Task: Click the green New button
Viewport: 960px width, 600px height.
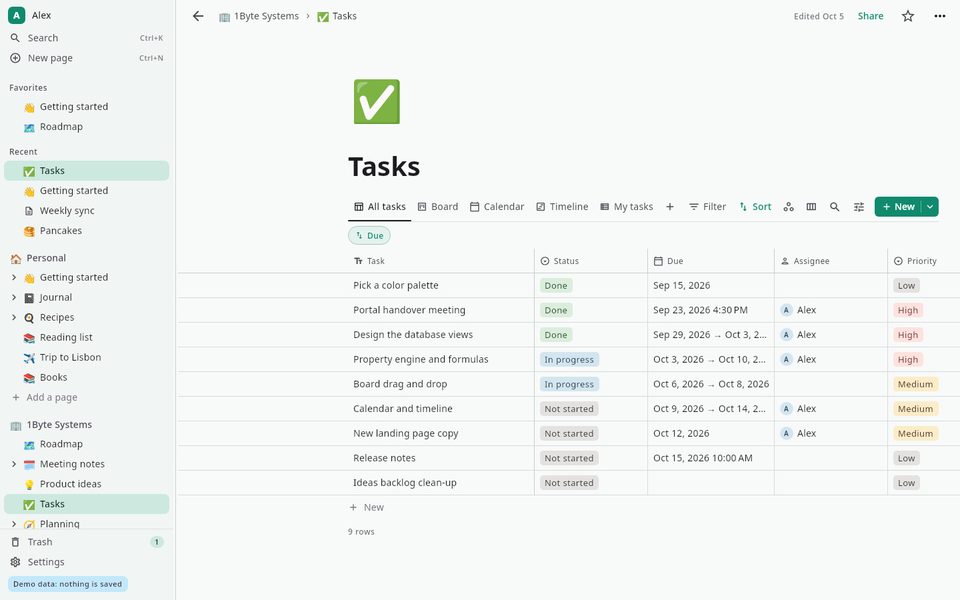Action: tap(898, 207)
